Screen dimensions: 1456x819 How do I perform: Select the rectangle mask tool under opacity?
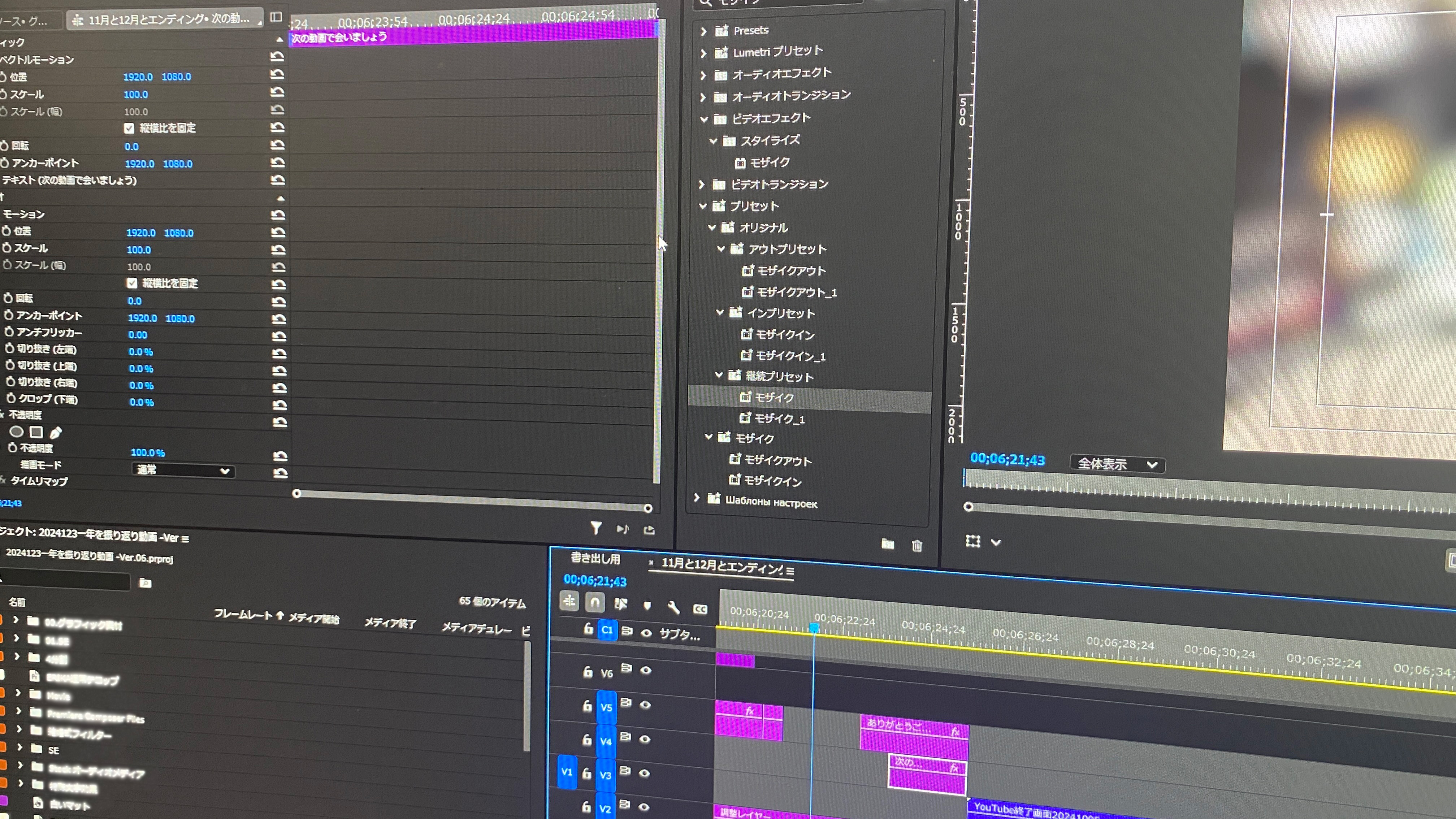pos(36,432)
